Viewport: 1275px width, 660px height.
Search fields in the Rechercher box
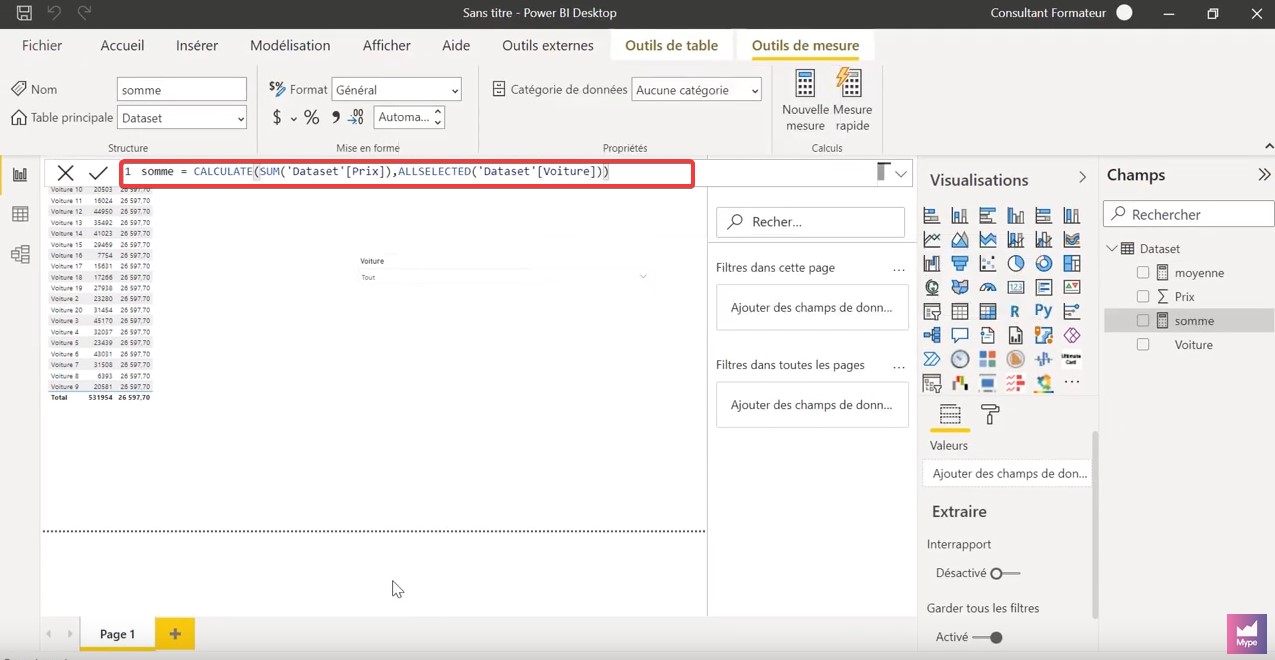[x=1189, y=214]
